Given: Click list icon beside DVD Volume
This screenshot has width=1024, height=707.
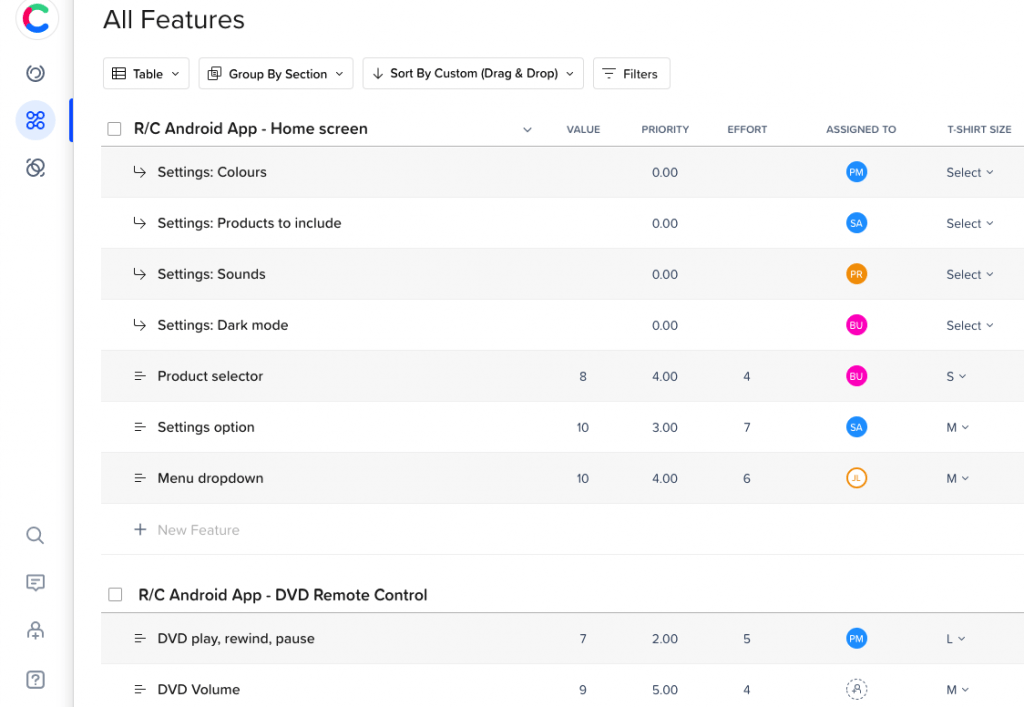Looking at the screenshot, I should (140, 689).
